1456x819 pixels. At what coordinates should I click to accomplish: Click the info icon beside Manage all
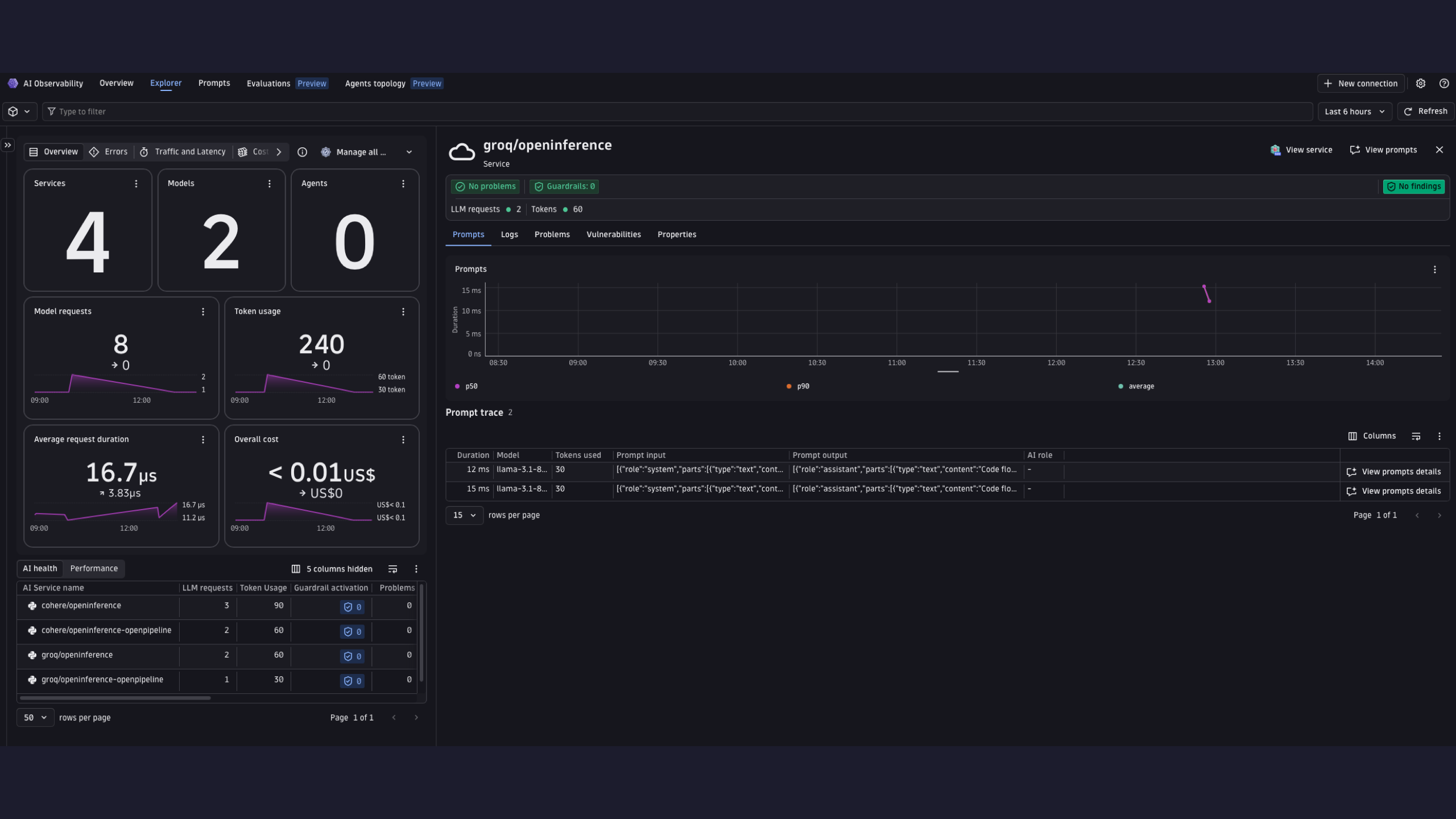click(303, 152)
